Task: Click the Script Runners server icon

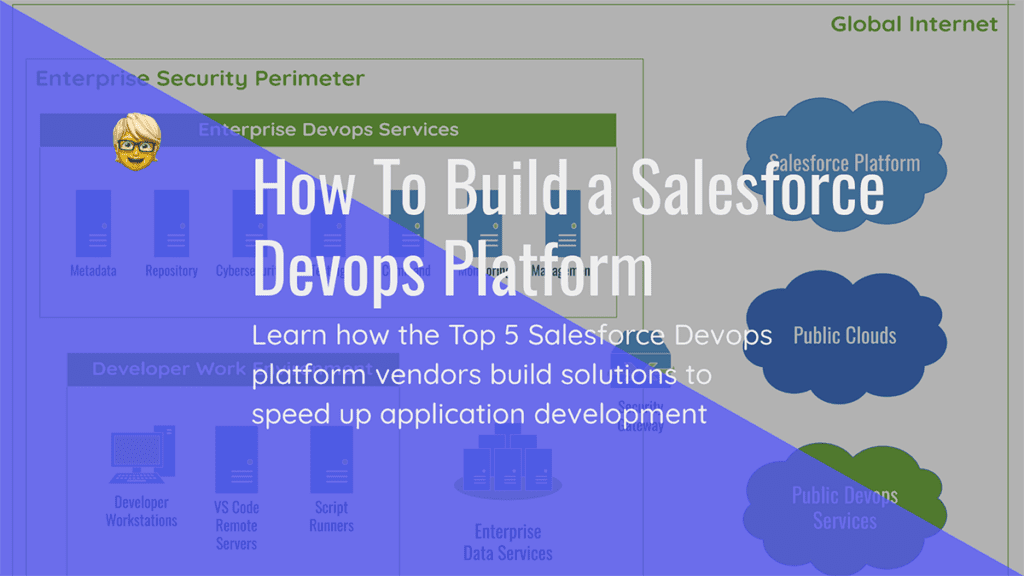Action: 332,460
